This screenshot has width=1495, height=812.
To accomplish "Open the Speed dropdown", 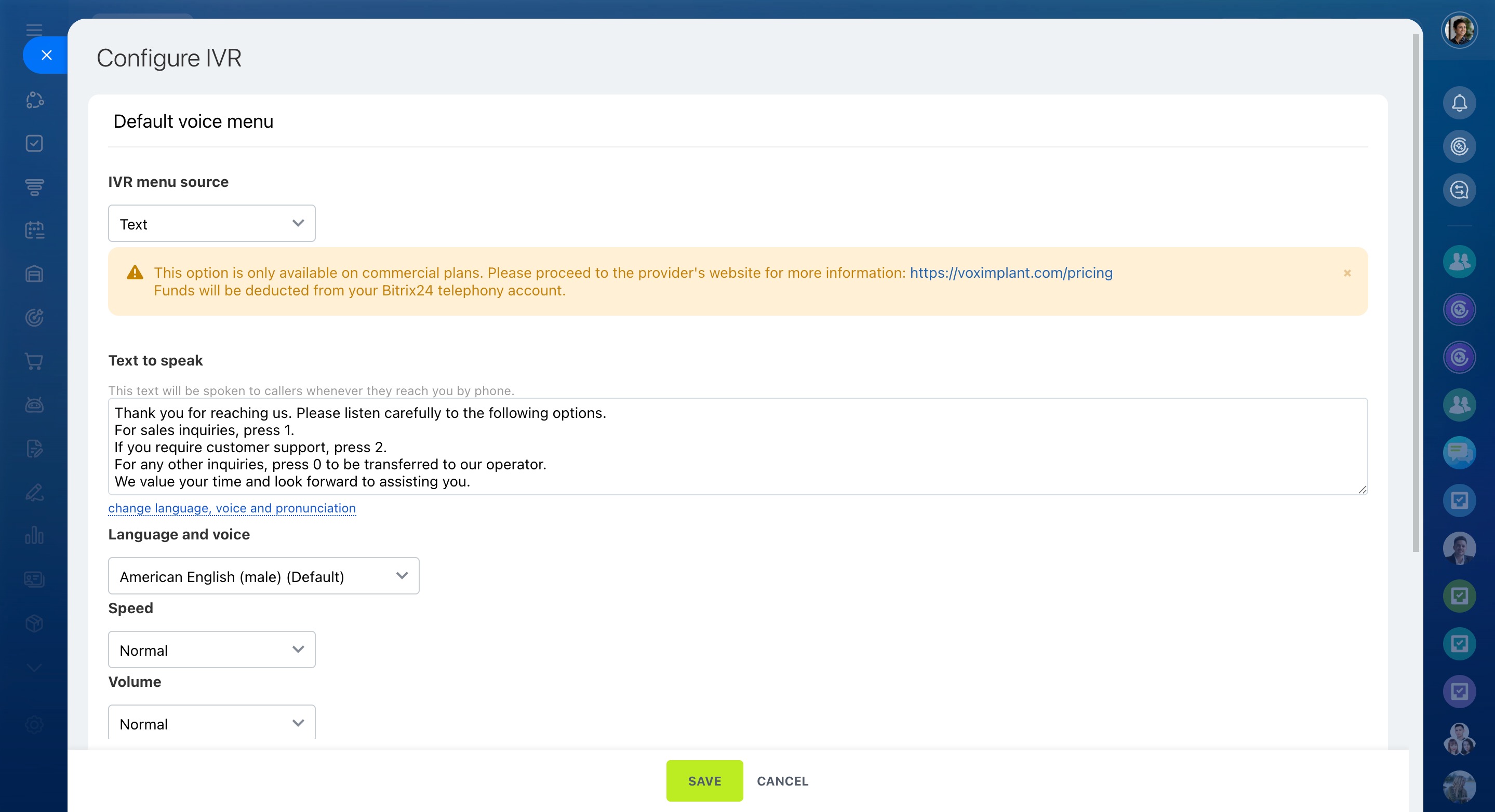I will [211, 649].
